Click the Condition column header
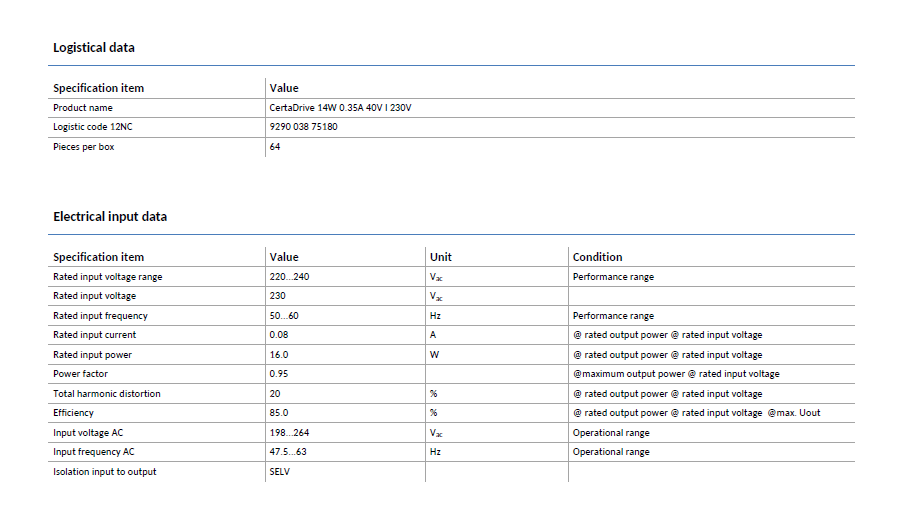The image size is (905, 516). (x=597, y=257)
